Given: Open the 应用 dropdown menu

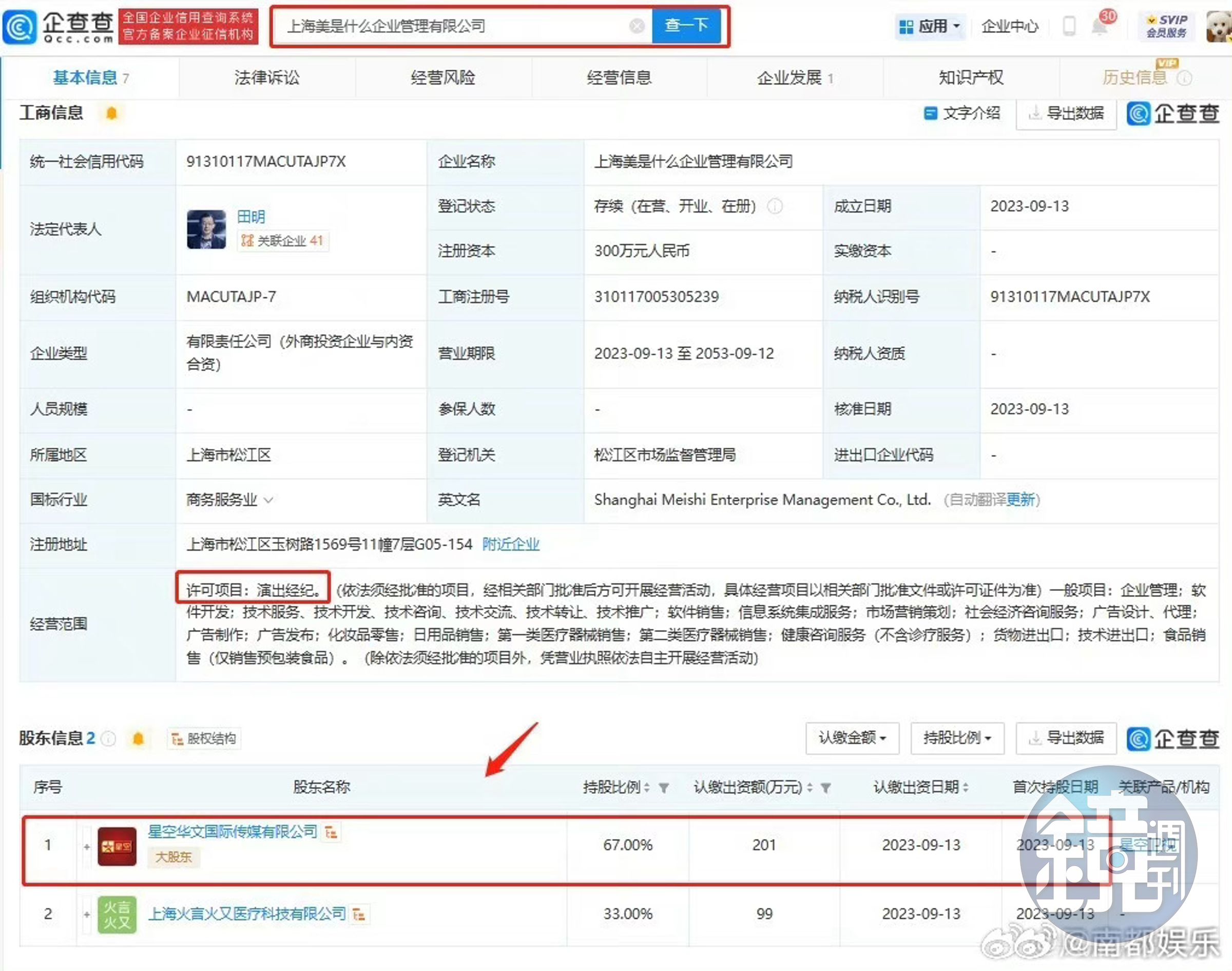Looking at the screenshot, I should [x=930, y=26].
